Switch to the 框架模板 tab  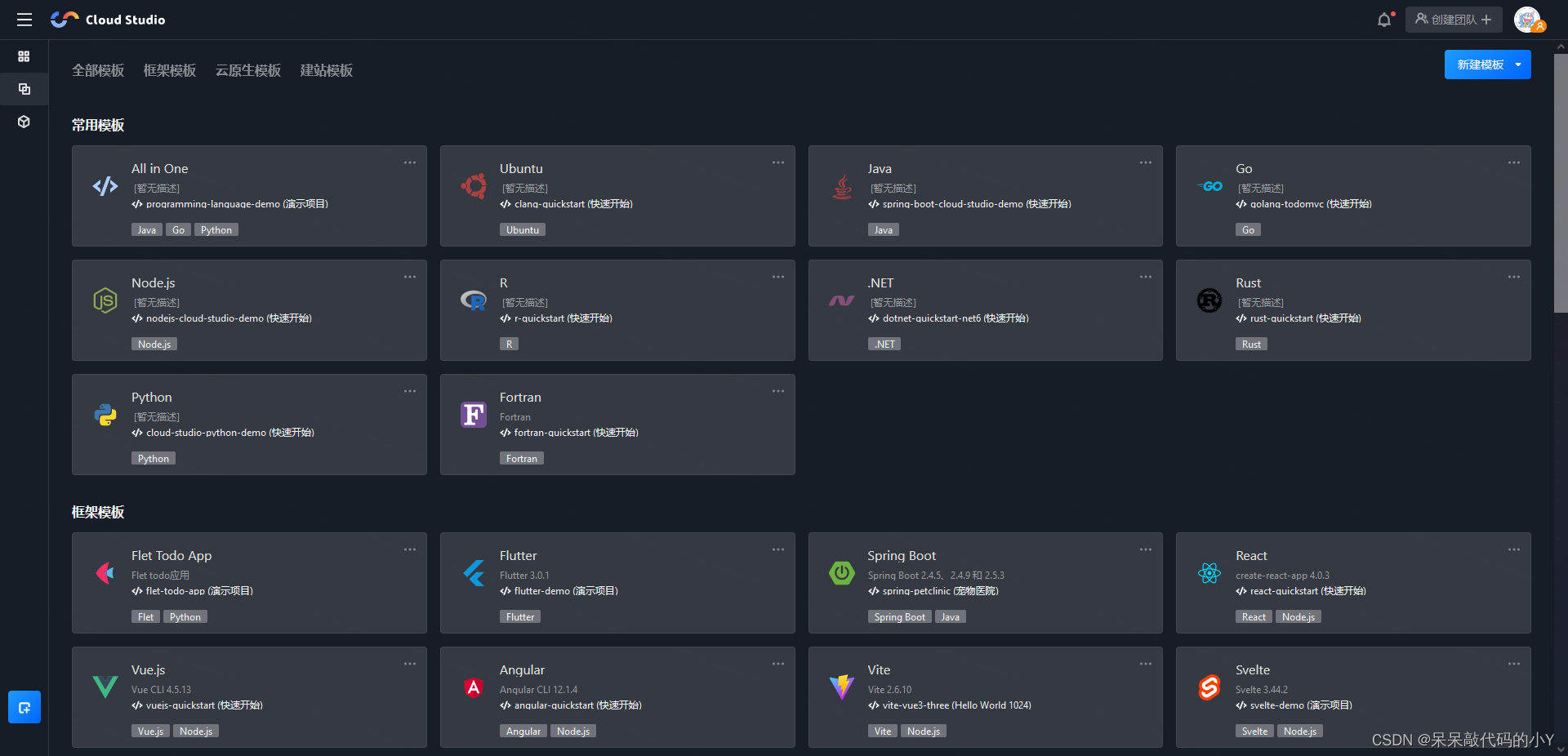(169, 70)
